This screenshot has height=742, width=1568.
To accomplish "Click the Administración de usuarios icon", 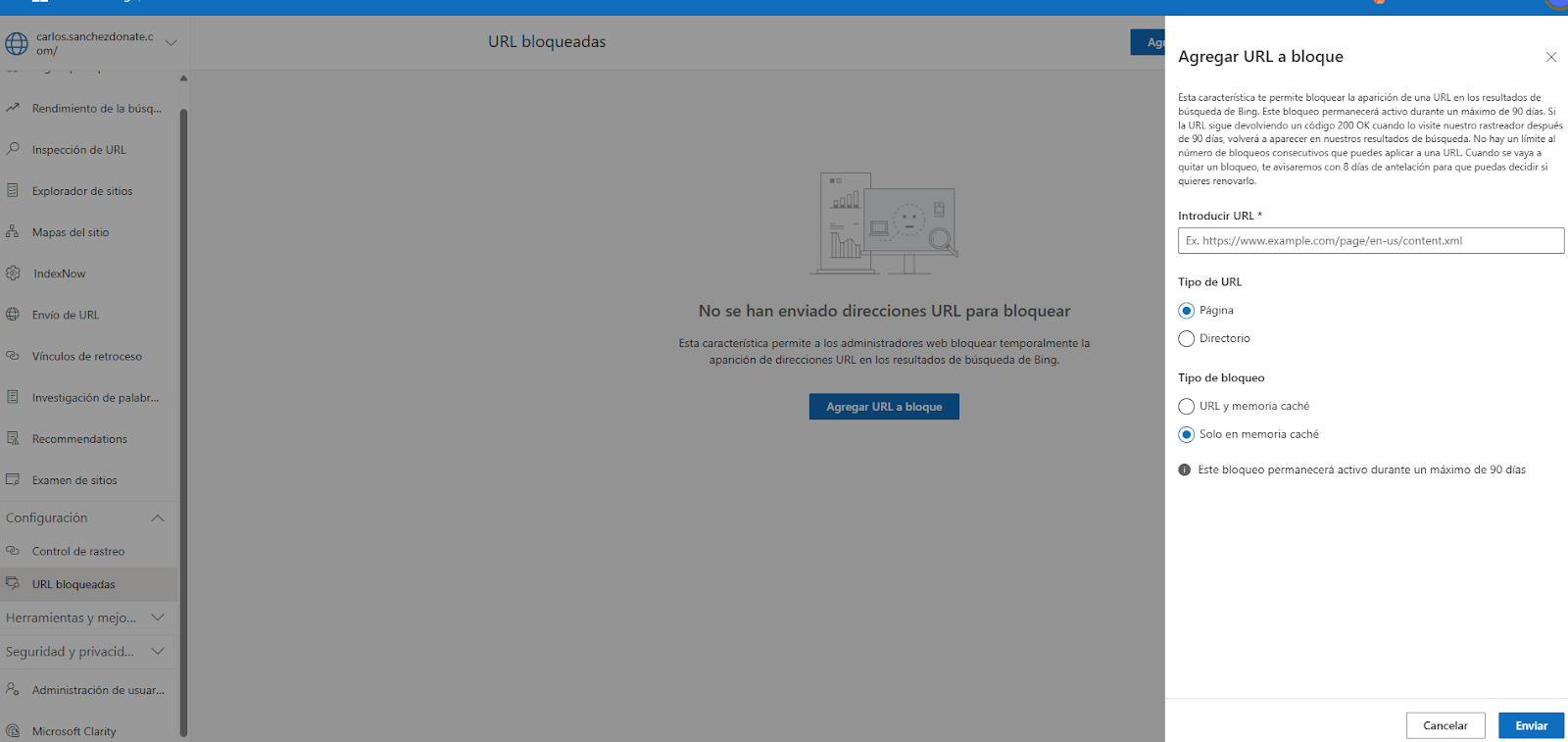I will [13, 690].
